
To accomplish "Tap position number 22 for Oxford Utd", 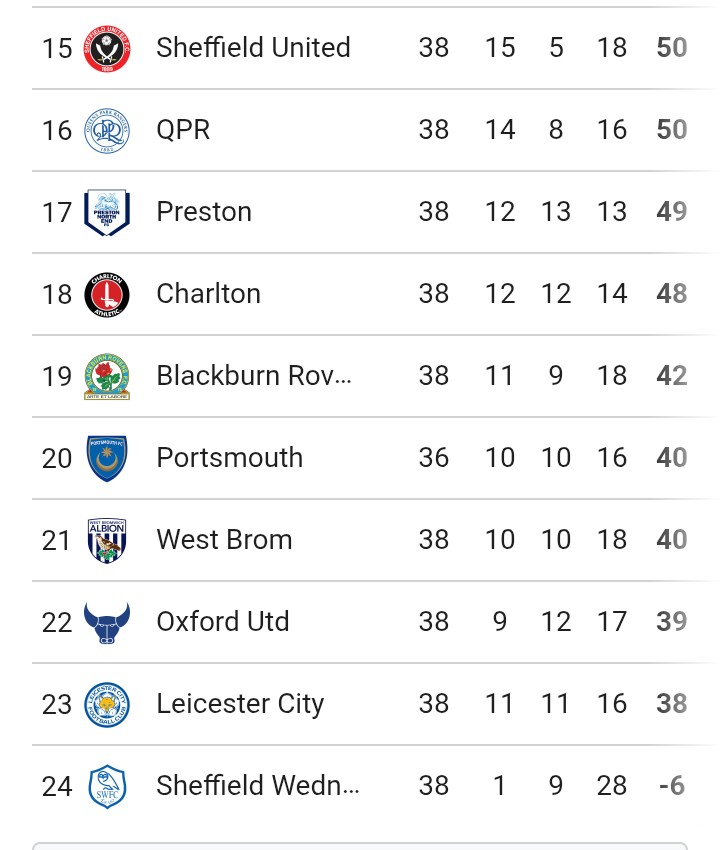I will 57,622.
